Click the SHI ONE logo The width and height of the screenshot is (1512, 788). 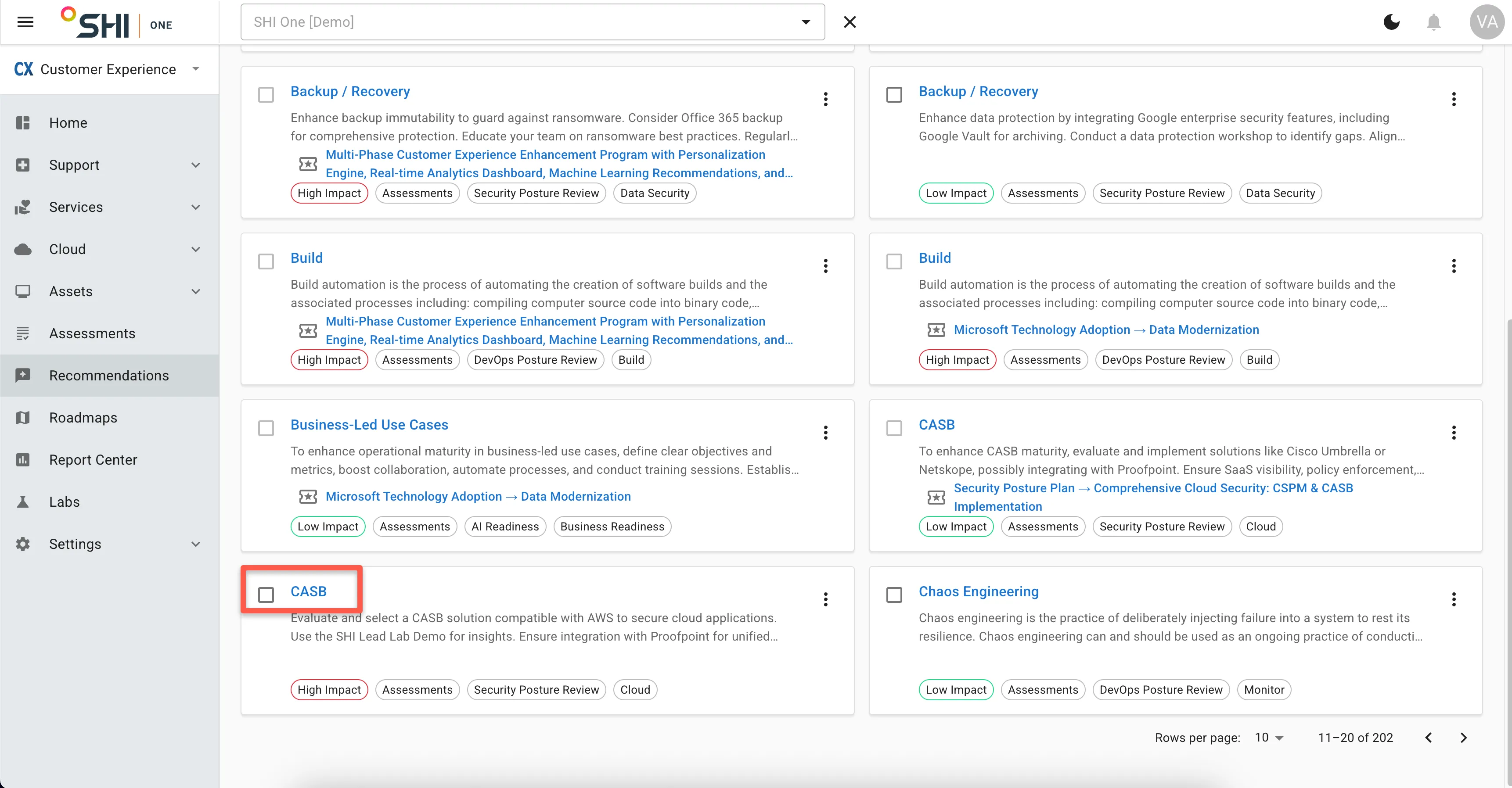117,22
